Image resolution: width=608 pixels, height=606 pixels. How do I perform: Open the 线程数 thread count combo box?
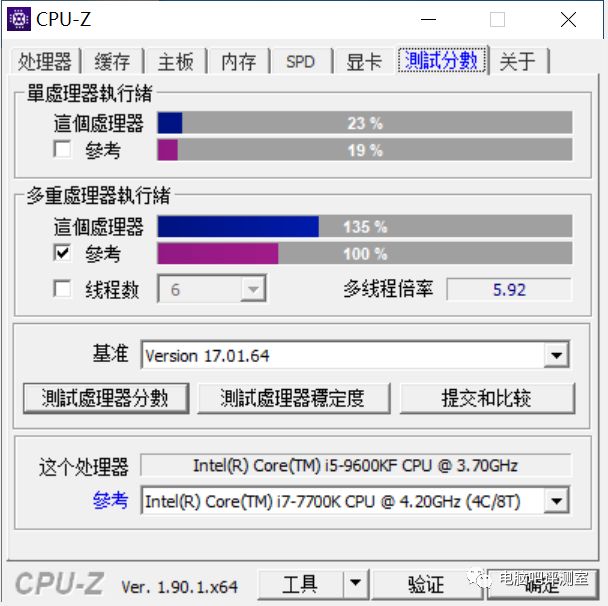[212, 289]
